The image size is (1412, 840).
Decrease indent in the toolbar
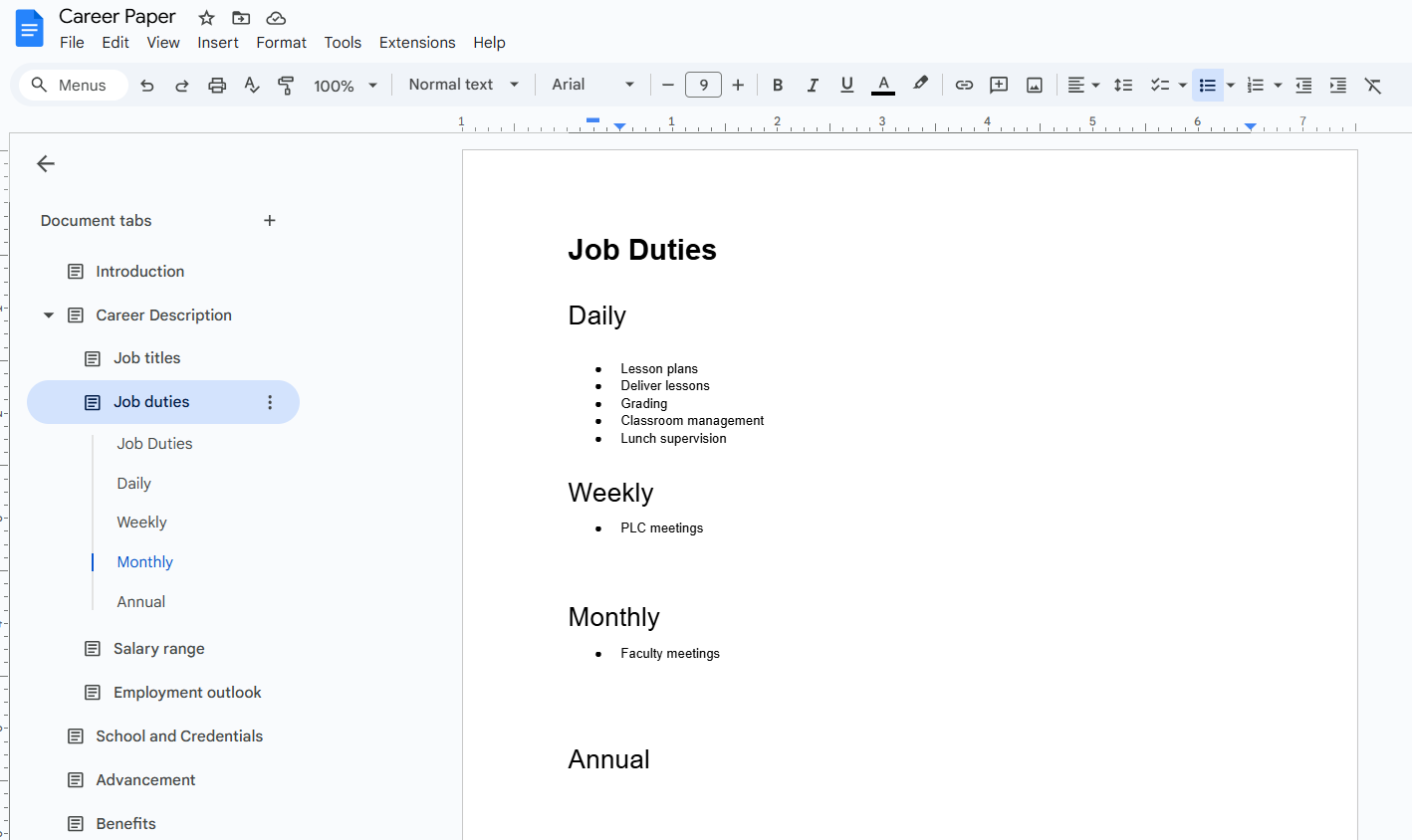point(1303,86)
